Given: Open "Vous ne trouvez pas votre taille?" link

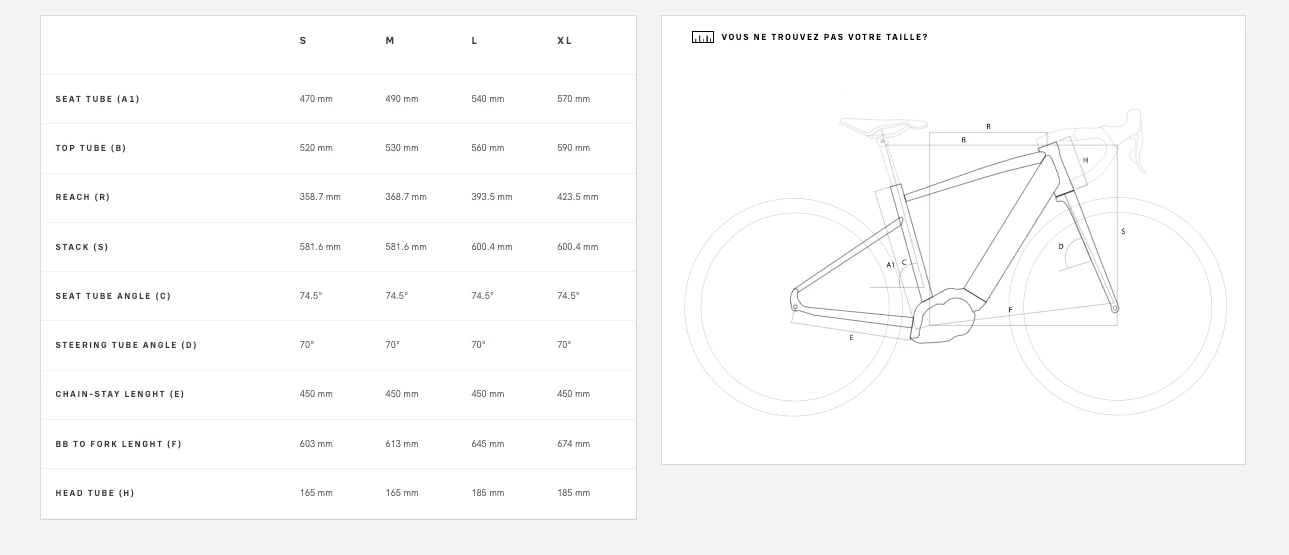Looking at the screenshot, I should [x=824, y=37].
